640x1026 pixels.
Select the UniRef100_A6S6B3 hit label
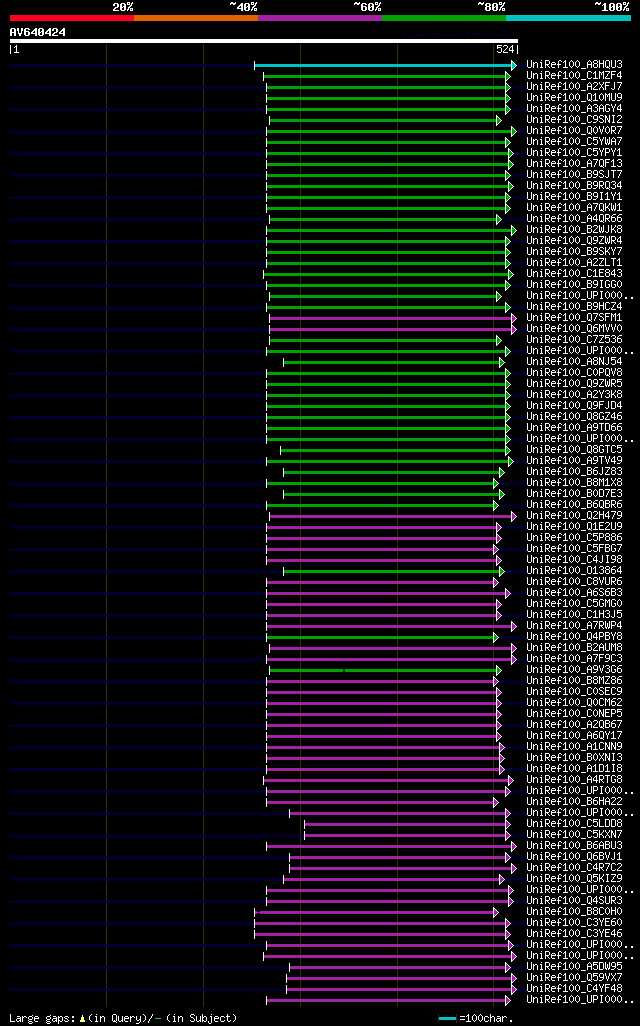point(575,593)
